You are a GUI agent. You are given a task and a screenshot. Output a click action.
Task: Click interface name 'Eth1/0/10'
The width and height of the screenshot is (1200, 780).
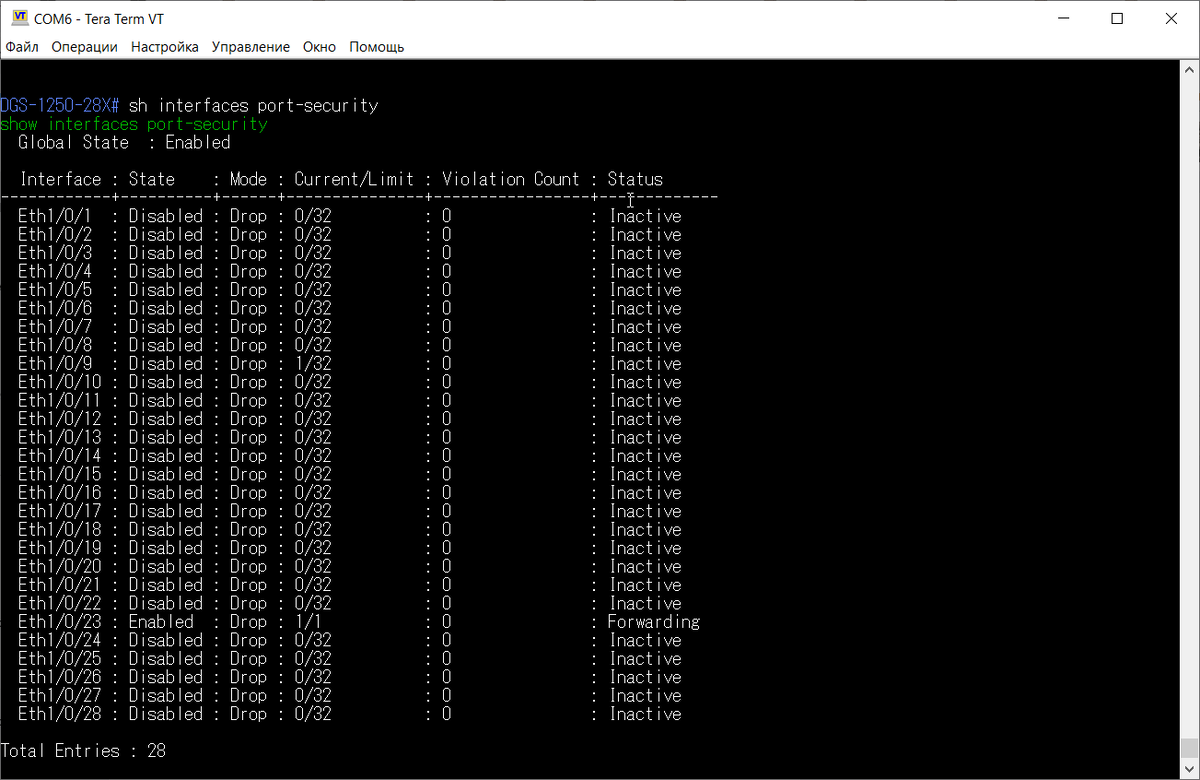(x=60, y=382)
